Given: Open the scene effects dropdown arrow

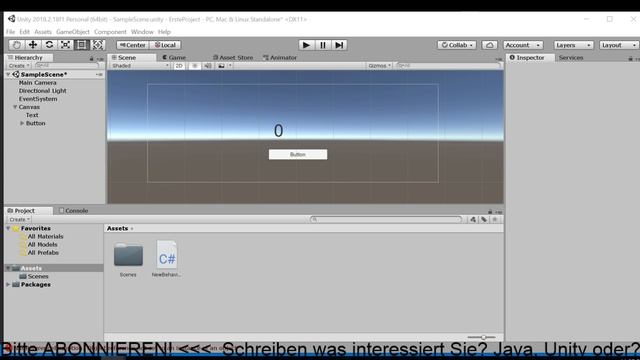Looking at the screenshot, I should pos(230,66).
